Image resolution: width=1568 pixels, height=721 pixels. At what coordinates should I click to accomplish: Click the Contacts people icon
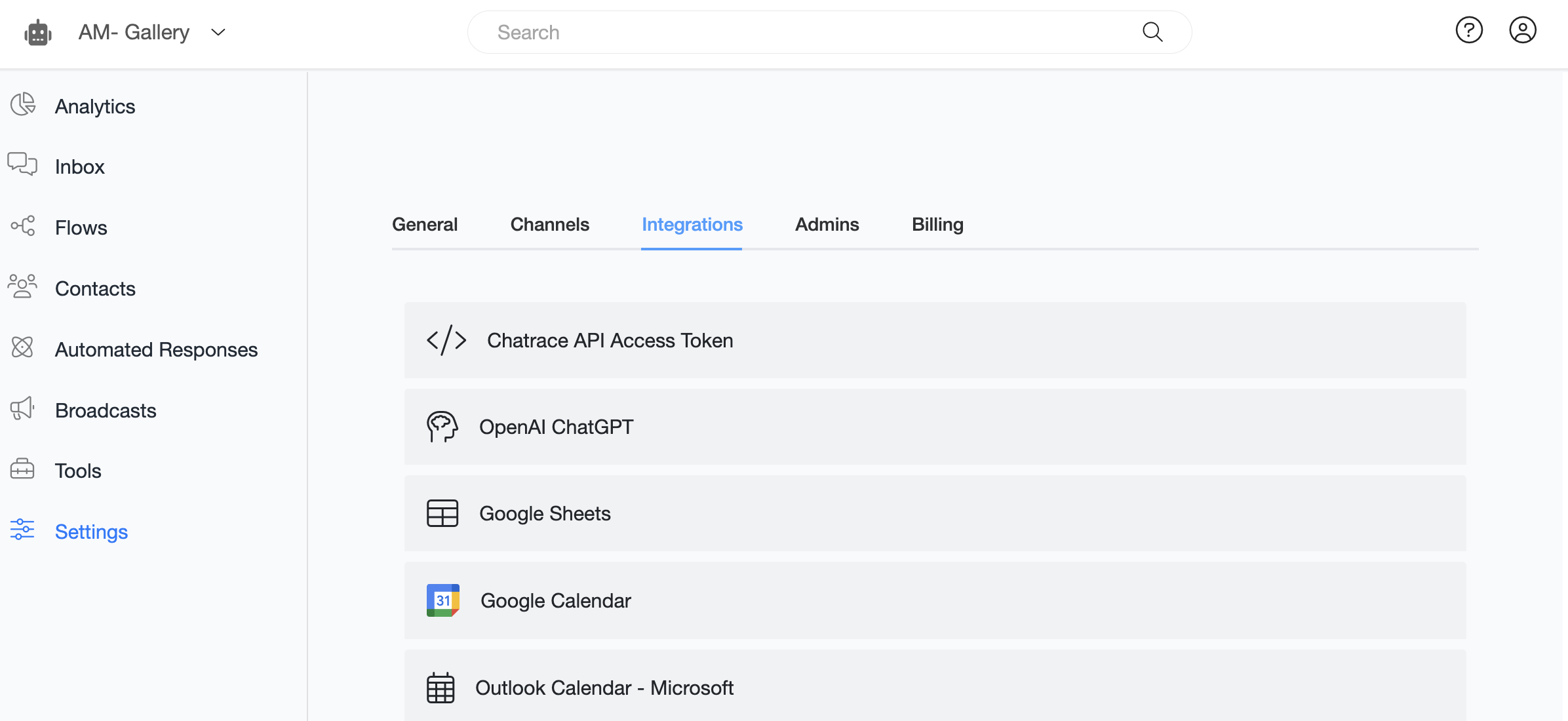(x=22, y=286)
